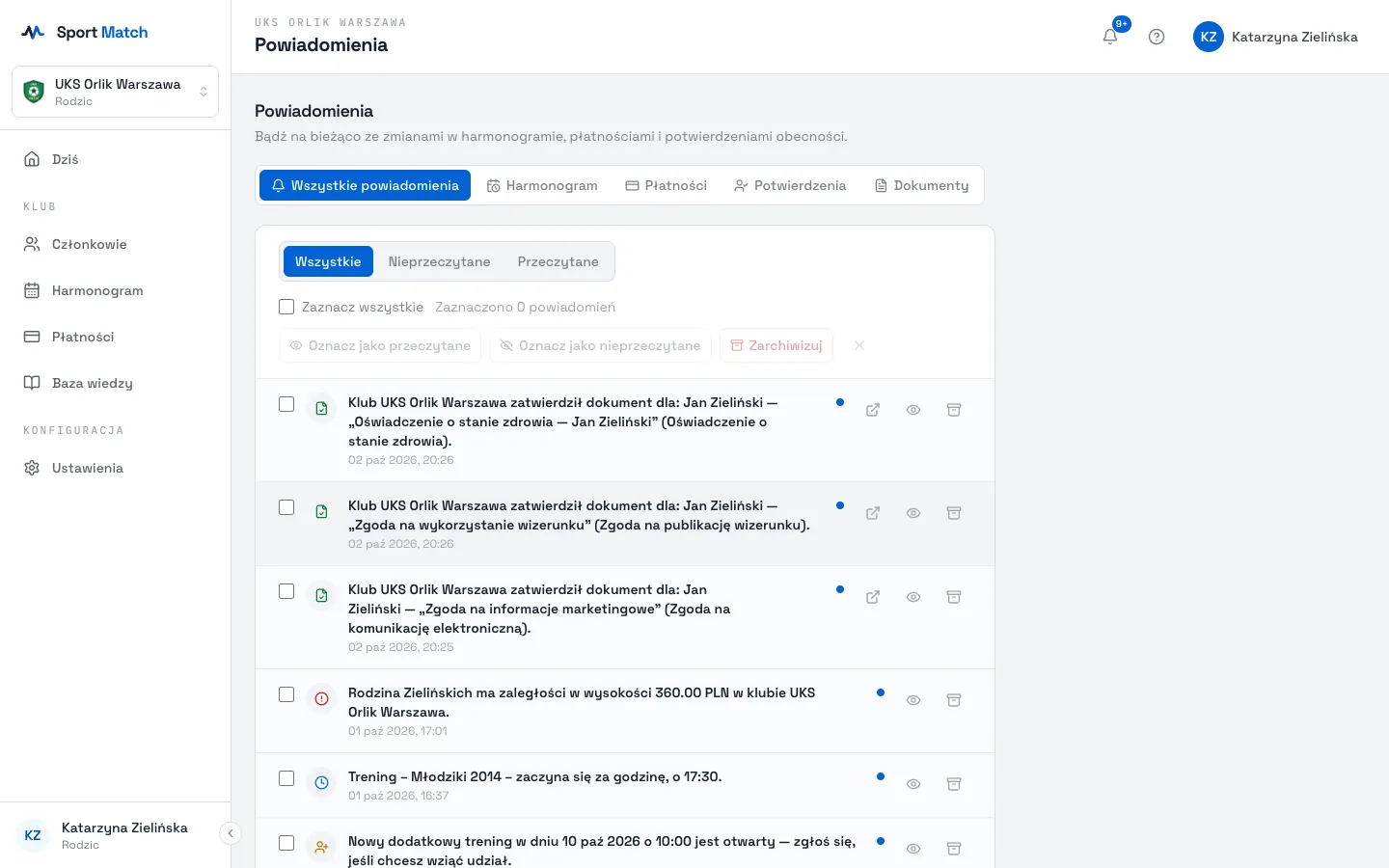The image size is (1389, 868).
Task: Open Katarzyna Zielińska profile menu in header
Action: 1275,37
